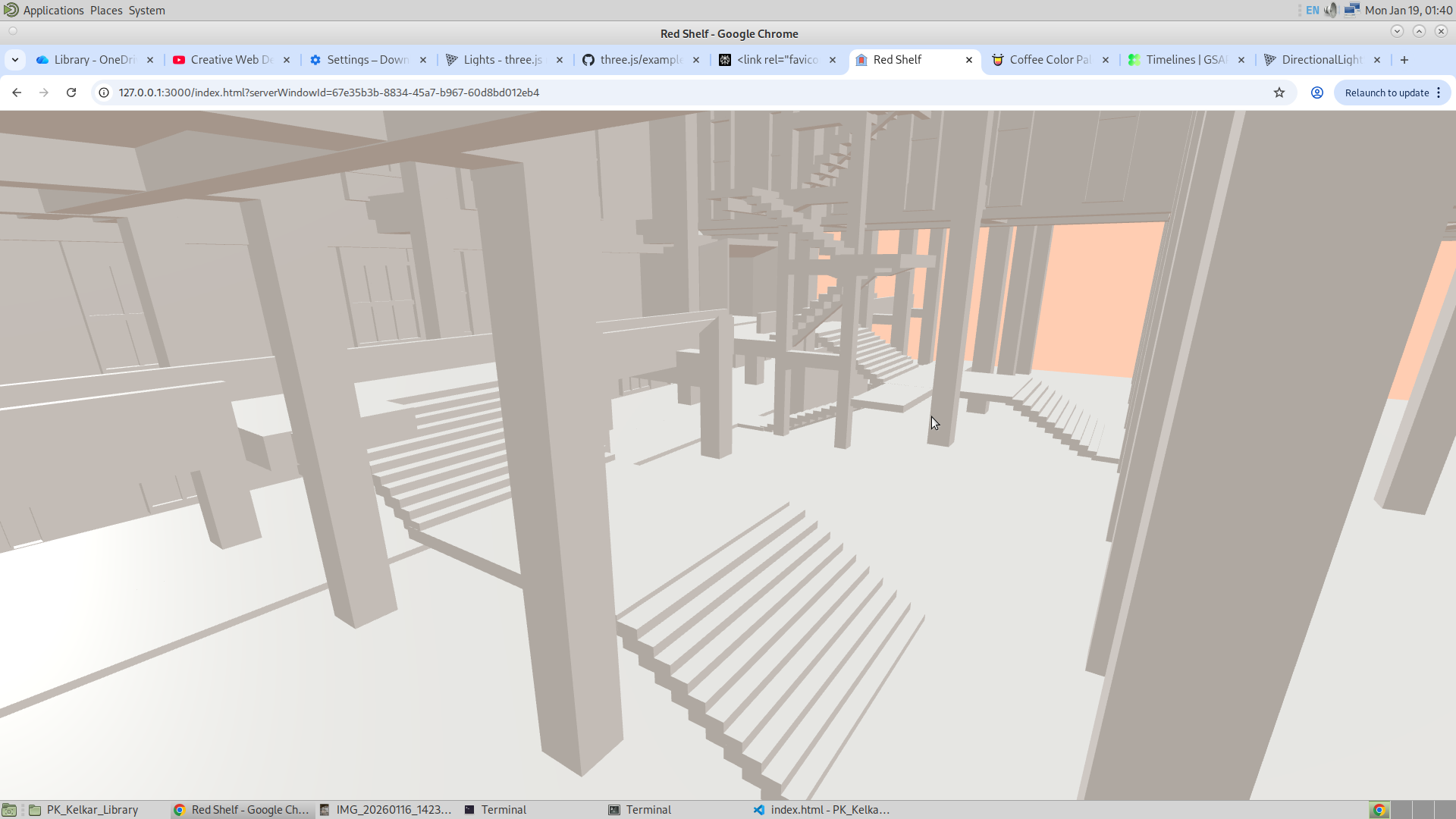This screenshot has height=819, width=1456.
Task: Switch to the Coffee Color Palette tab
Action: tap(1049, 60)
